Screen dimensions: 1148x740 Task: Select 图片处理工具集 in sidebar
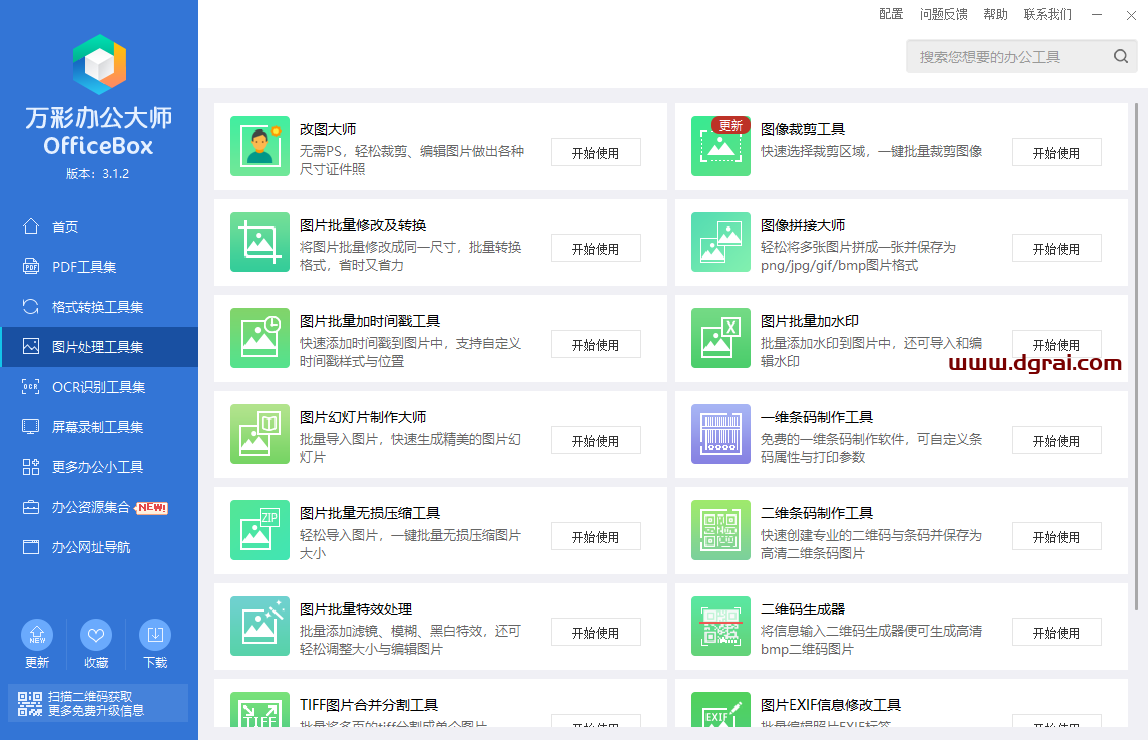(x=99, y=347)
